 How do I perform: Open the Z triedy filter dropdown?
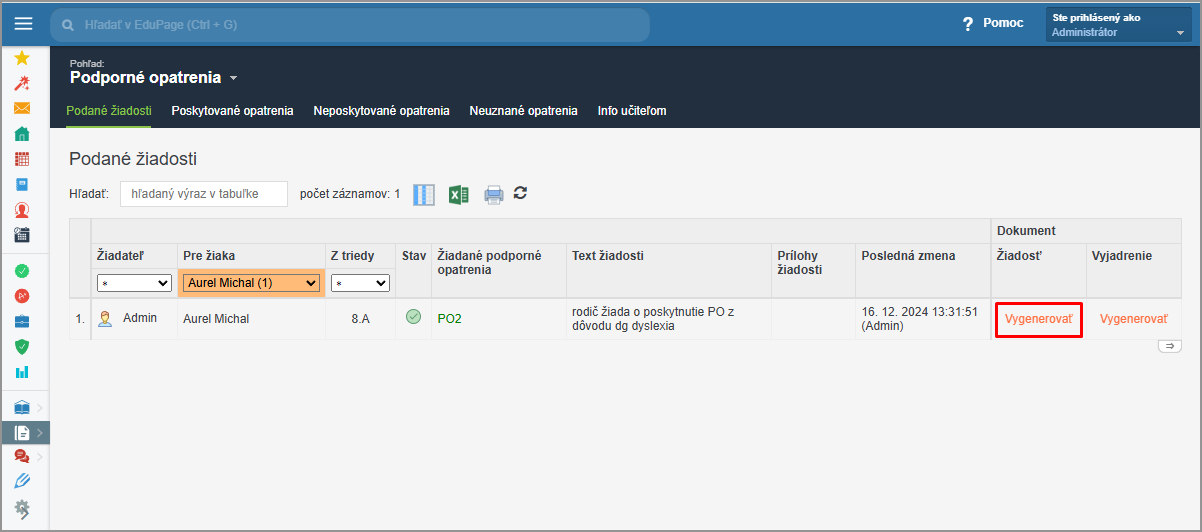click(360, 283)
